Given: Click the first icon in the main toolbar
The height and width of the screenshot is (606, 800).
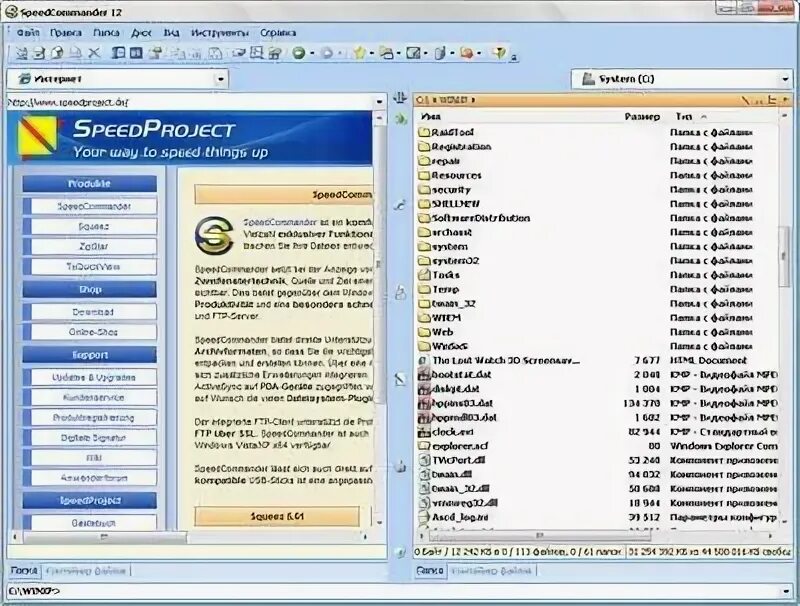Looking at the screenshot, I should tap(21, 53).
